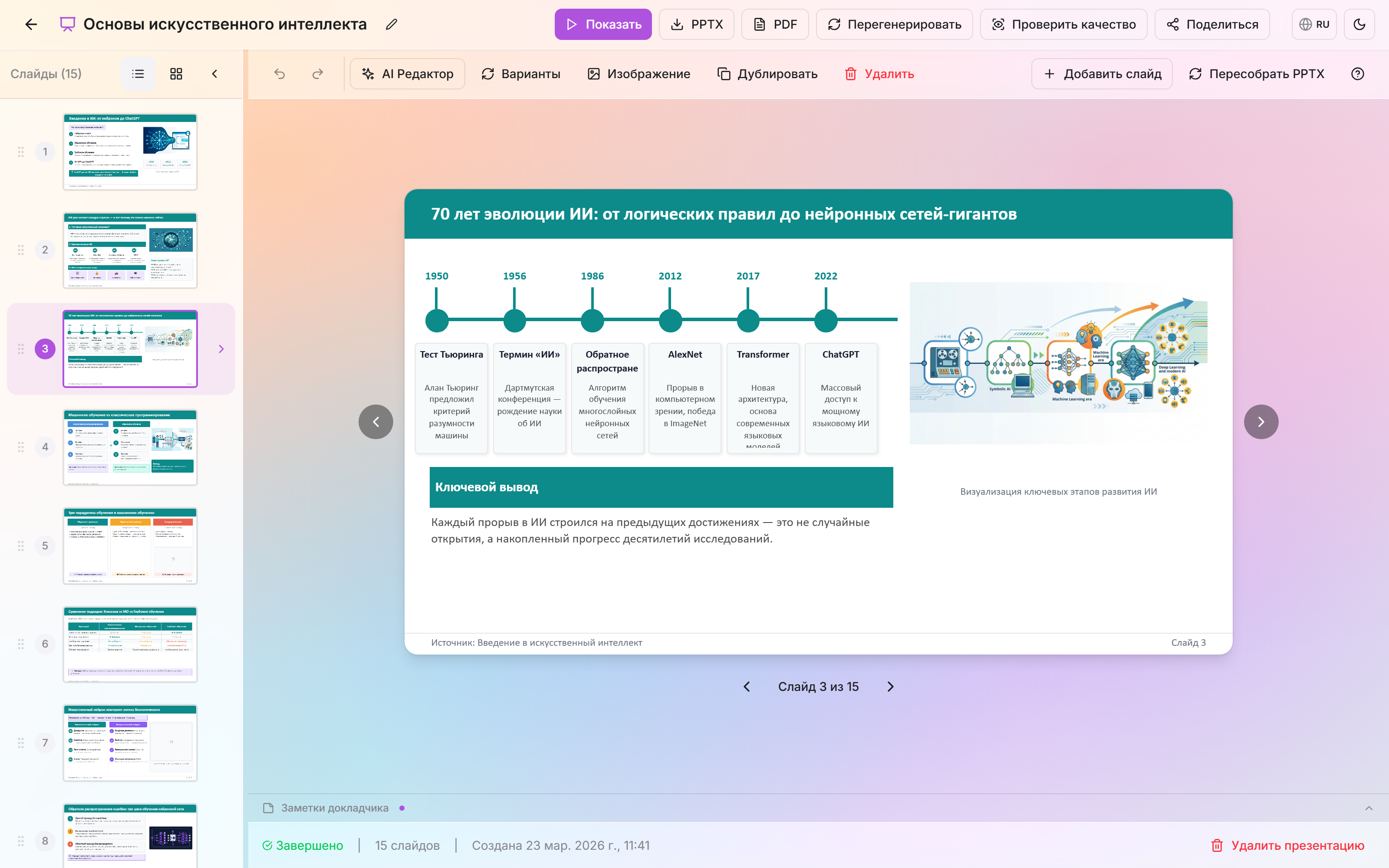Select slide 5 thumbnail in the sidebar

tap(130, 546)
